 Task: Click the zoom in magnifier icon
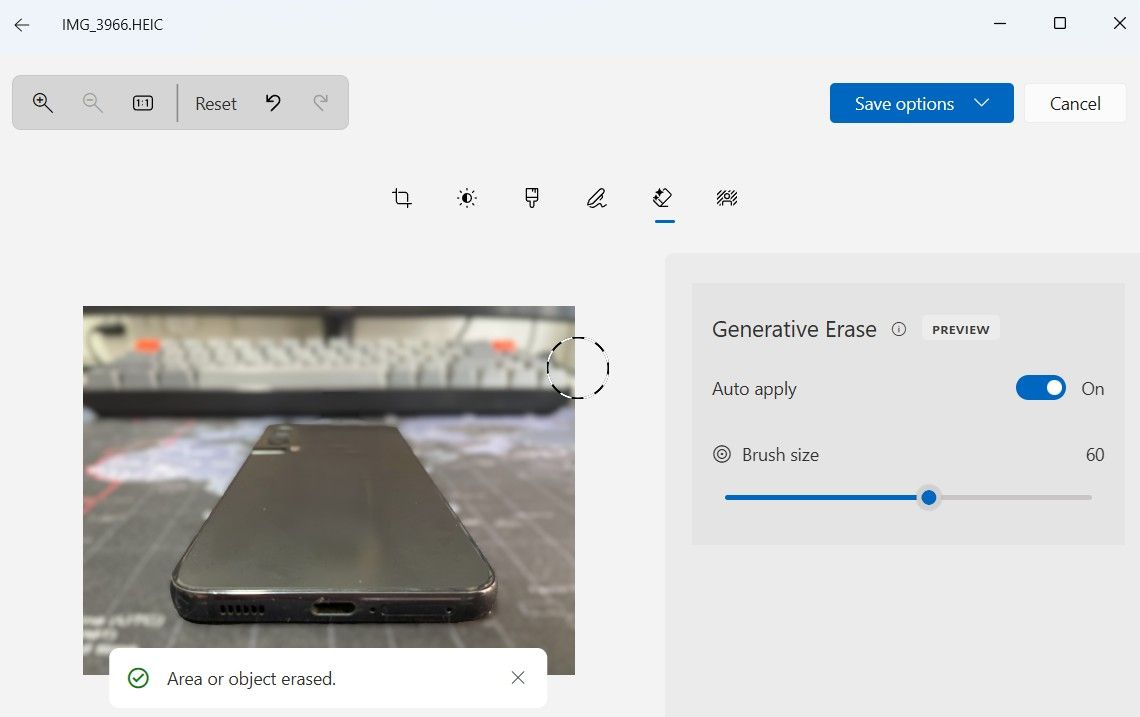point(43,103)
